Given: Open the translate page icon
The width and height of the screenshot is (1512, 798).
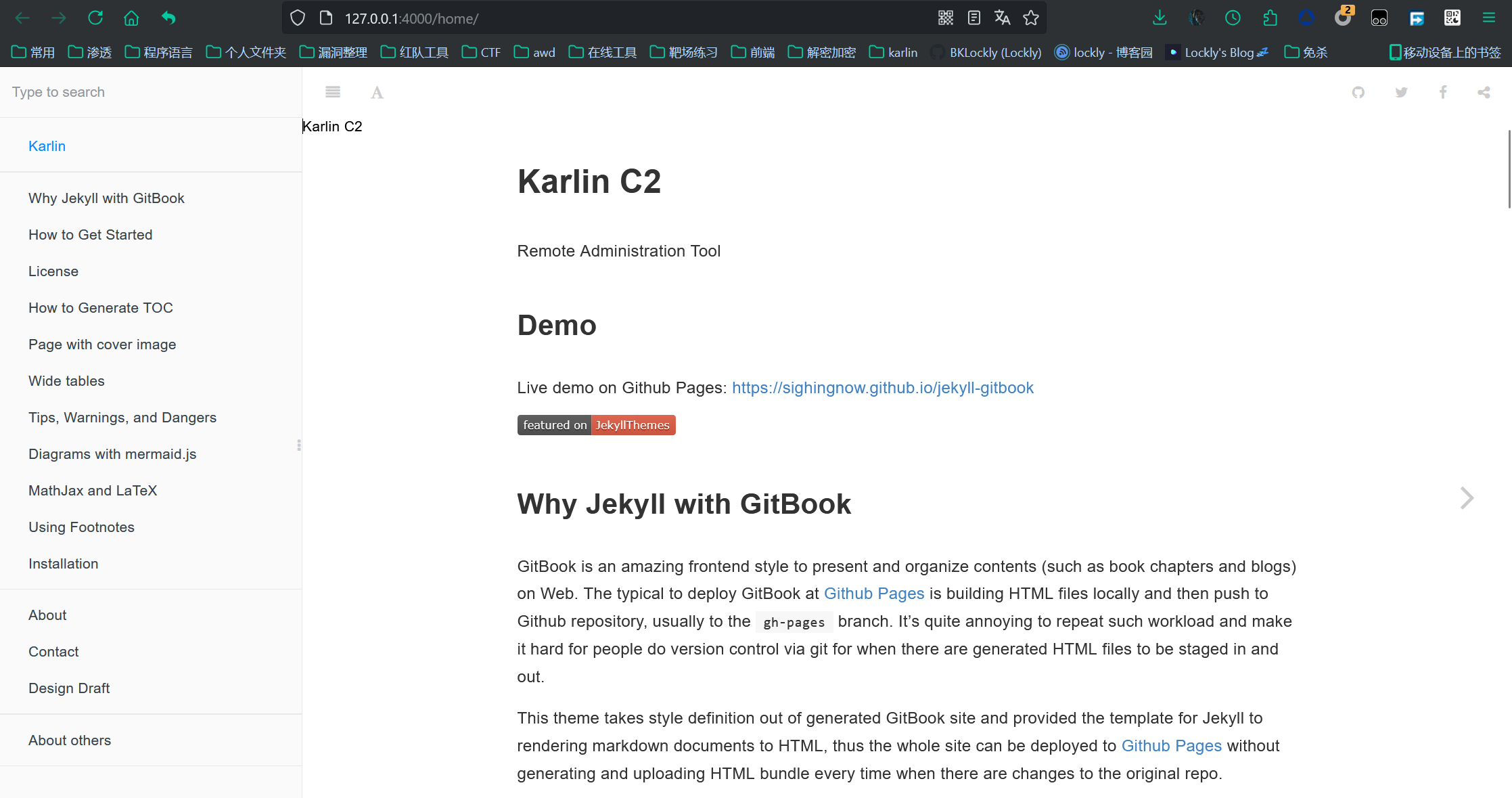Looking at the screenshot, I should click(1002, 18).
